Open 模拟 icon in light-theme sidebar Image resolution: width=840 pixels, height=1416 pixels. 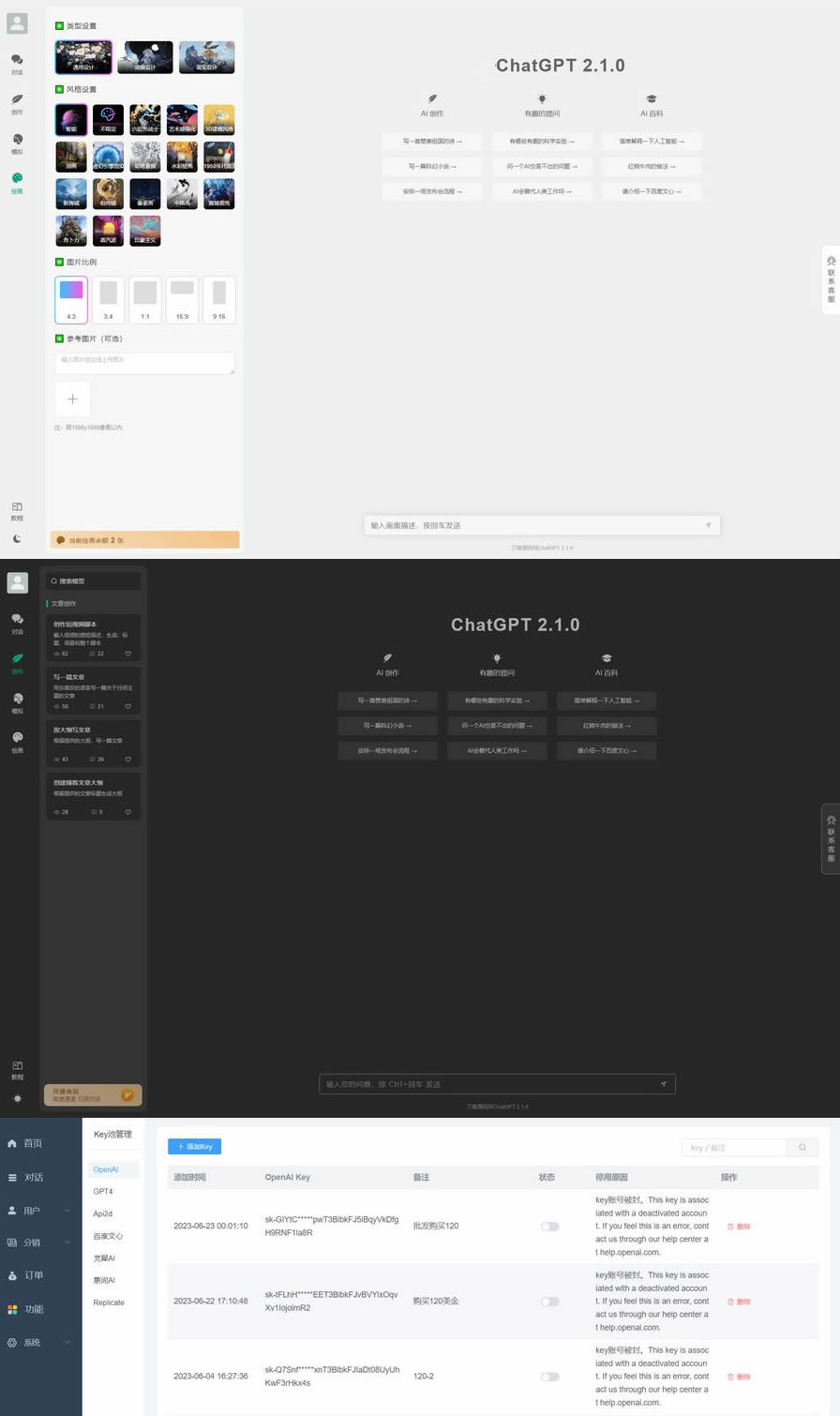[x=17, y=143]
